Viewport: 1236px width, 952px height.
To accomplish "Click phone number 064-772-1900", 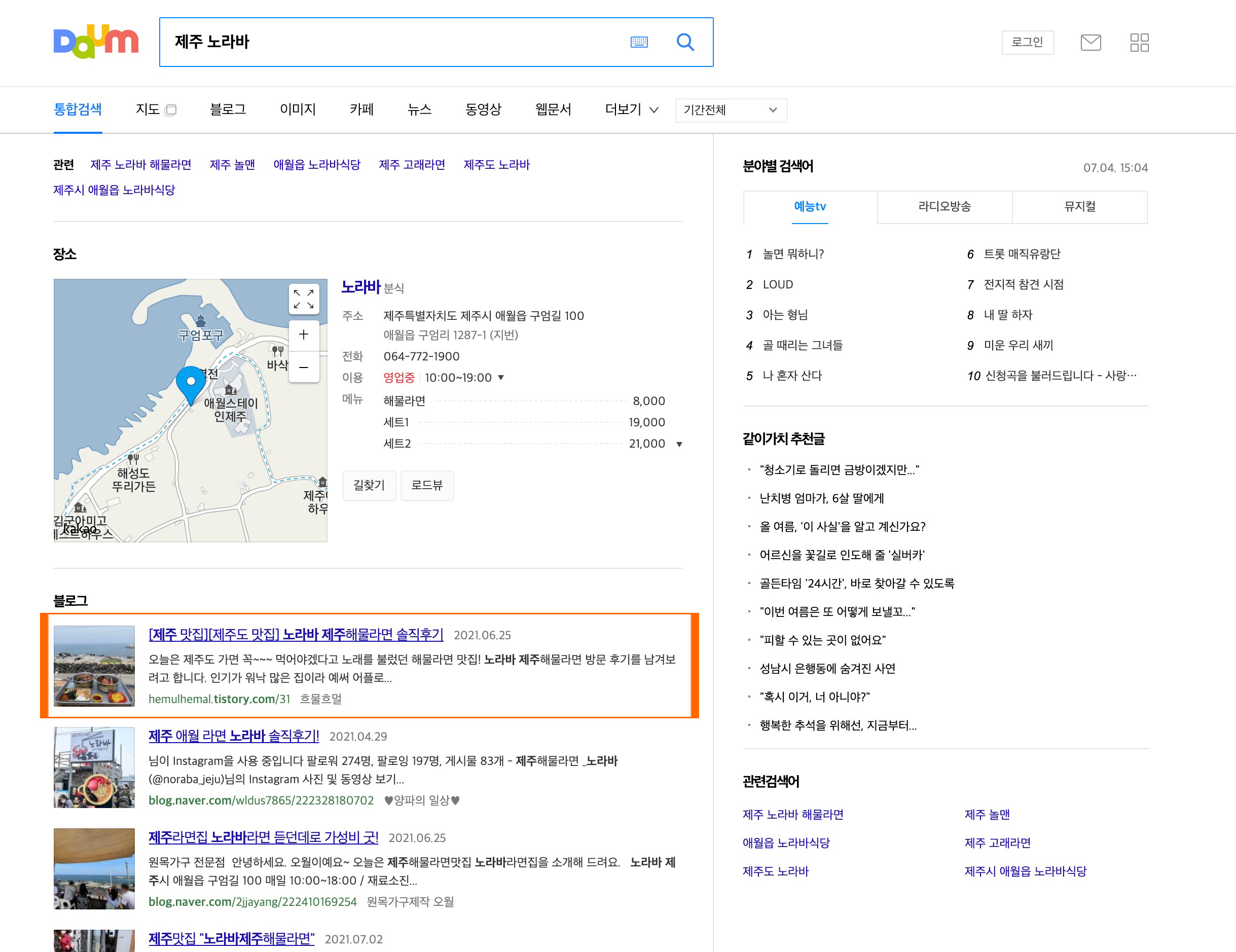I will tap(422, 356).
